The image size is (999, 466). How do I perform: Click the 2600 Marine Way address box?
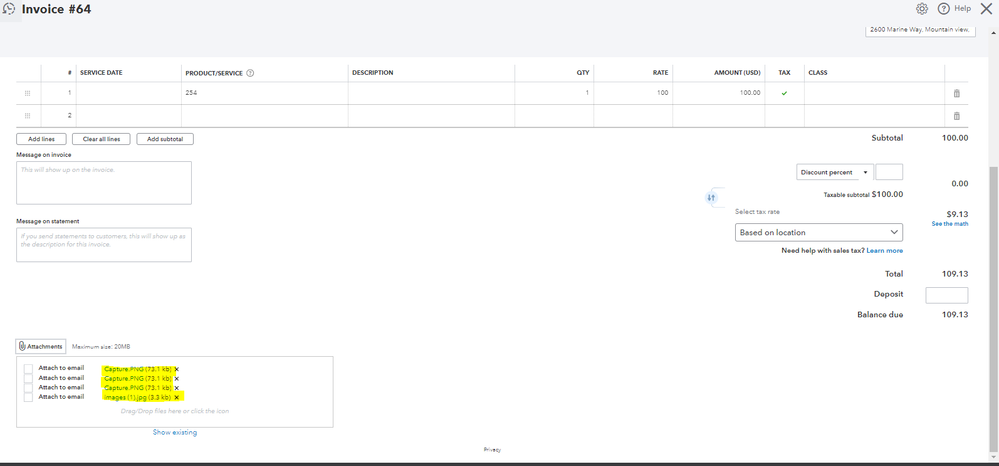tap(920, 31)
